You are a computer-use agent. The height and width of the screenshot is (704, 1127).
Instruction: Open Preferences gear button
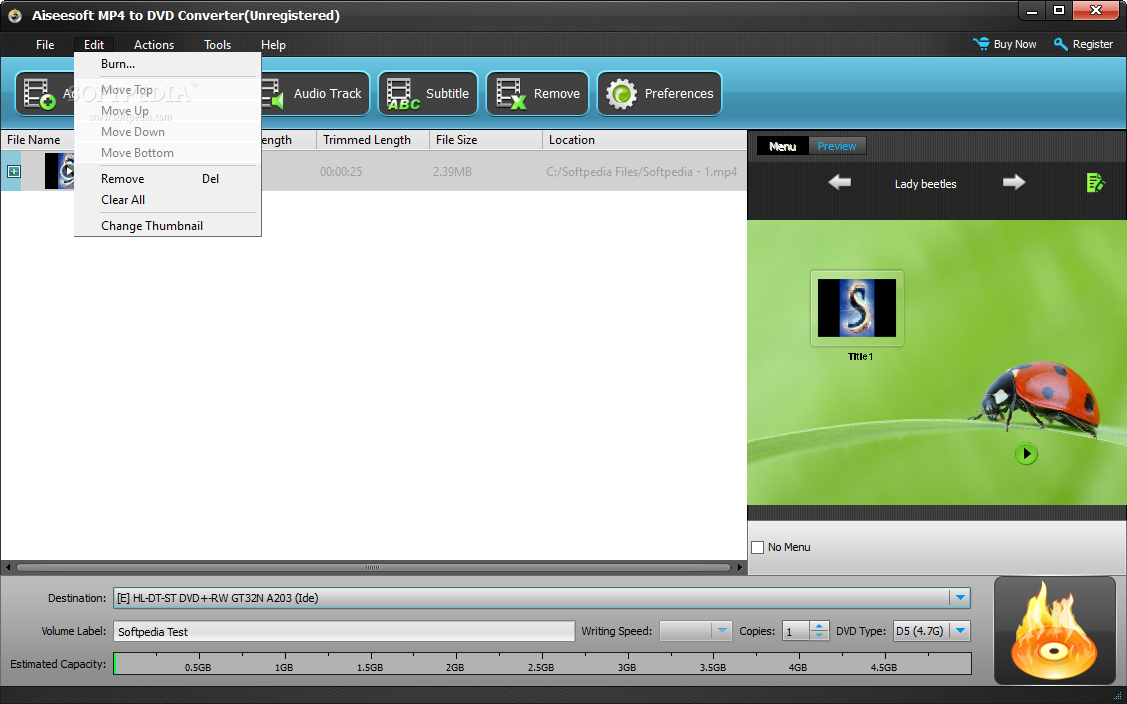[659, 93]
